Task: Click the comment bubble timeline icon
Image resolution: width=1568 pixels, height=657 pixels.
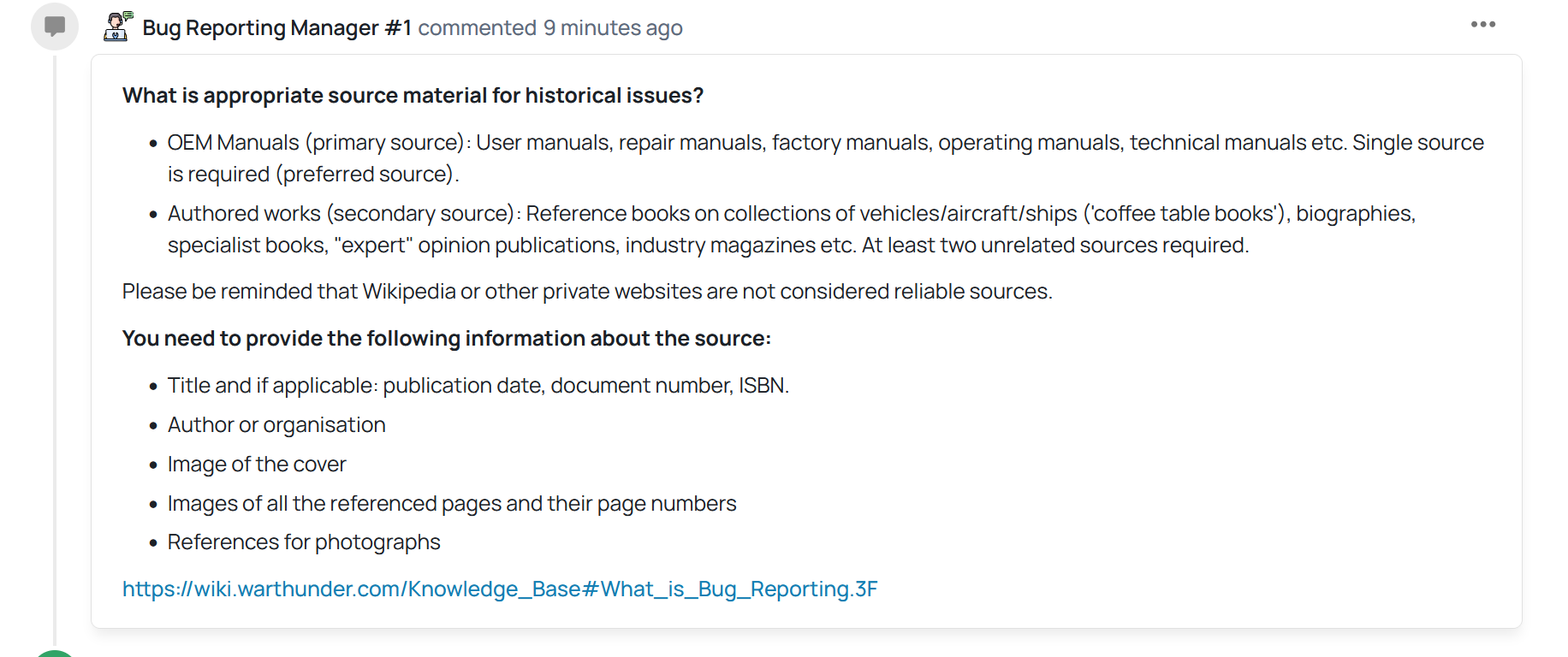Action: tap(55, 27)
